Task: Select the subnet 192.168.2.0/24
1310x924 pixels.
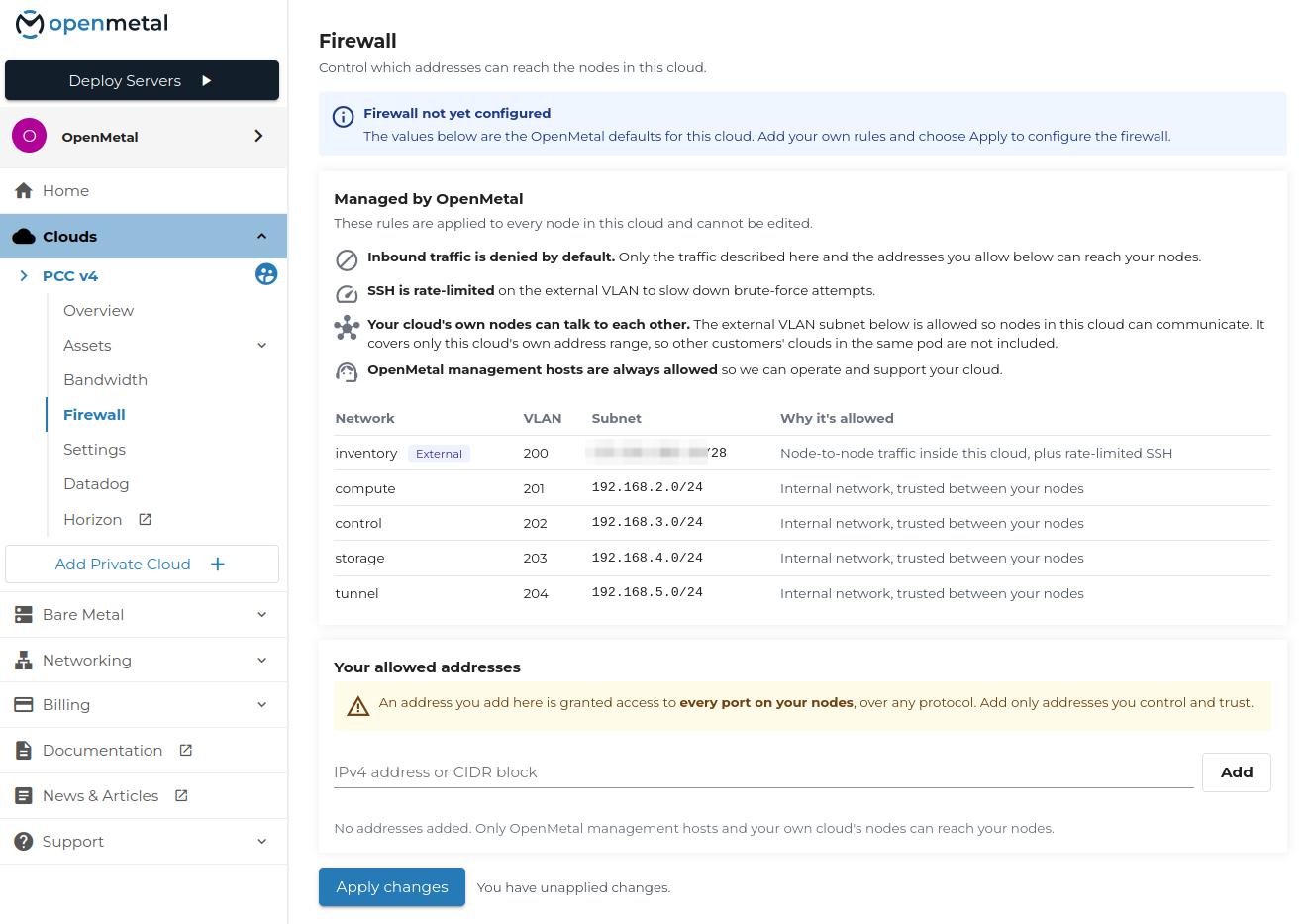Action: (648, 487)
